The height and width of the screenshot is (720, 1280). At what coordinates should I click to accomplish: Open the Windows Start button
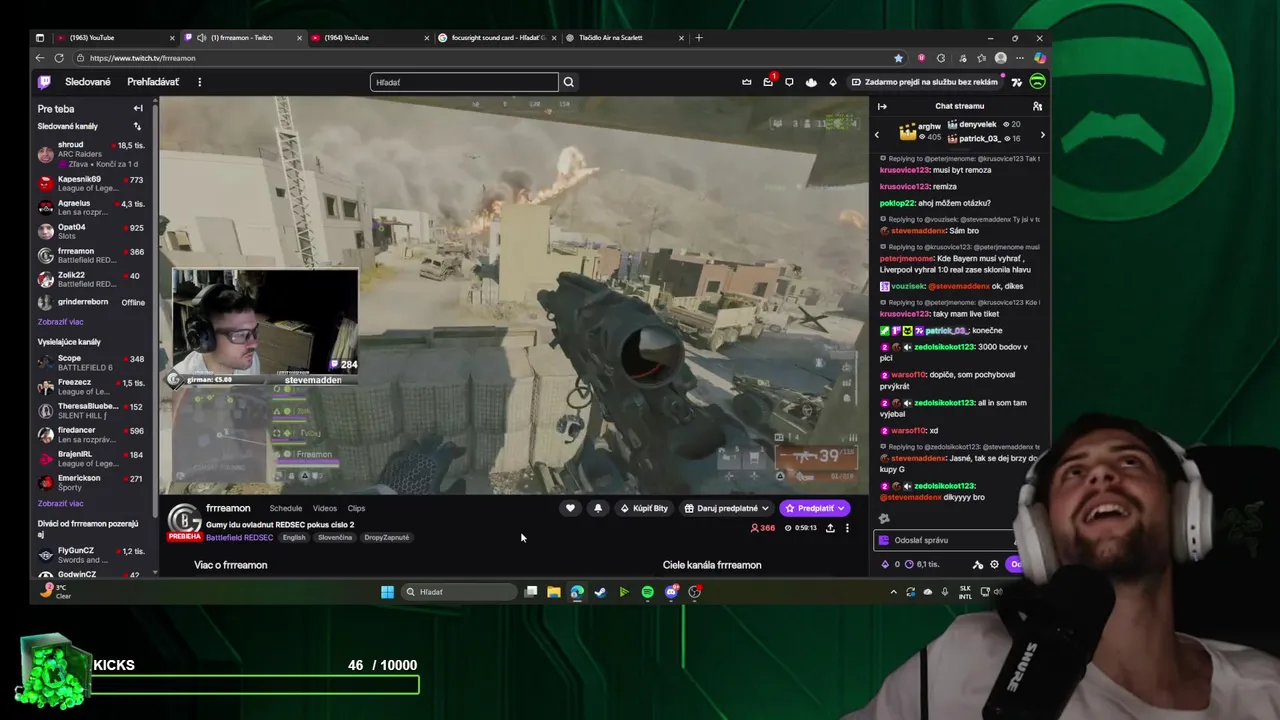coord(387,592)
